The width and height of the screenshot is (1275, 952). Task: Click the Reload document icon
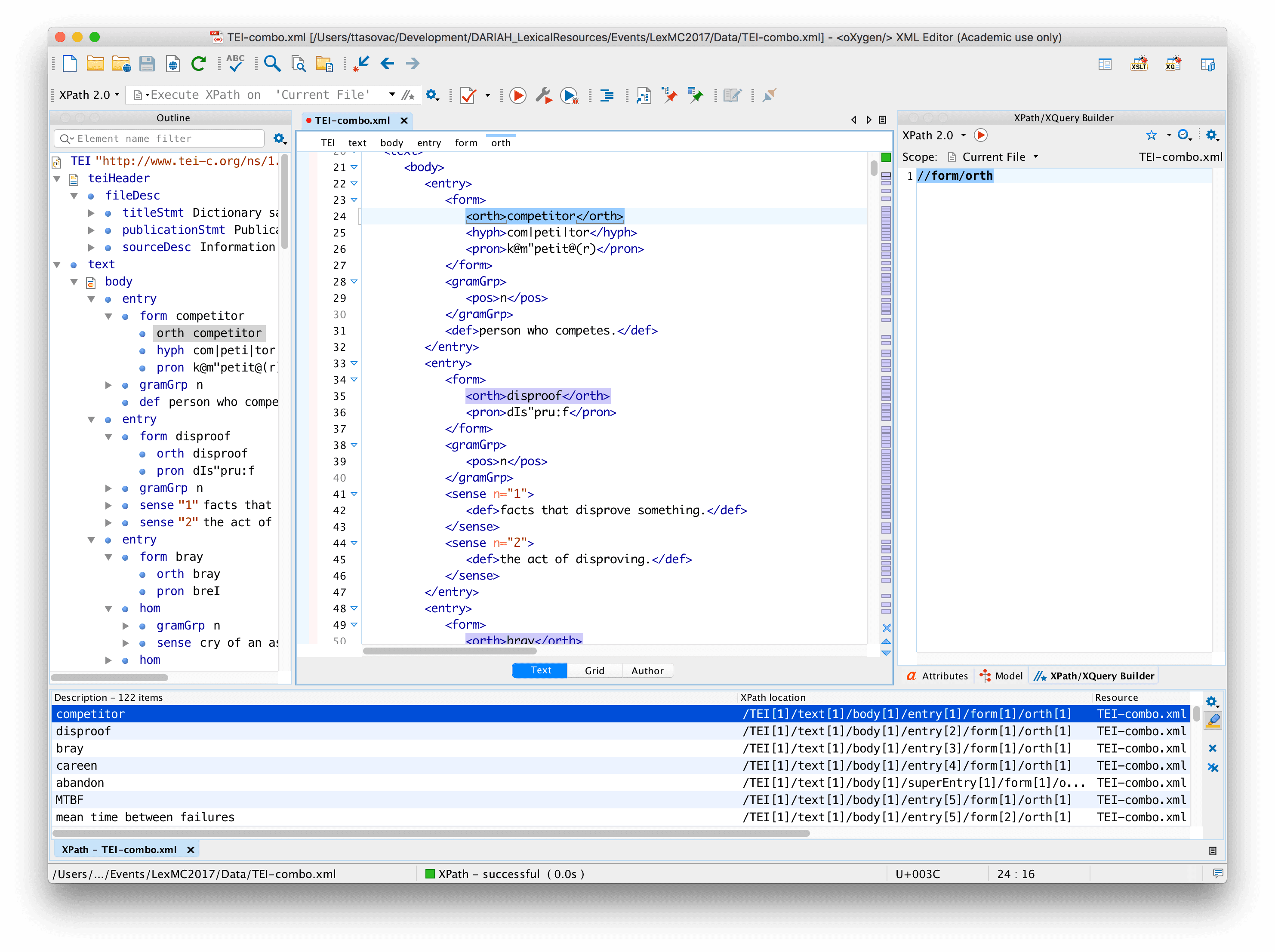tap(198, 63)
